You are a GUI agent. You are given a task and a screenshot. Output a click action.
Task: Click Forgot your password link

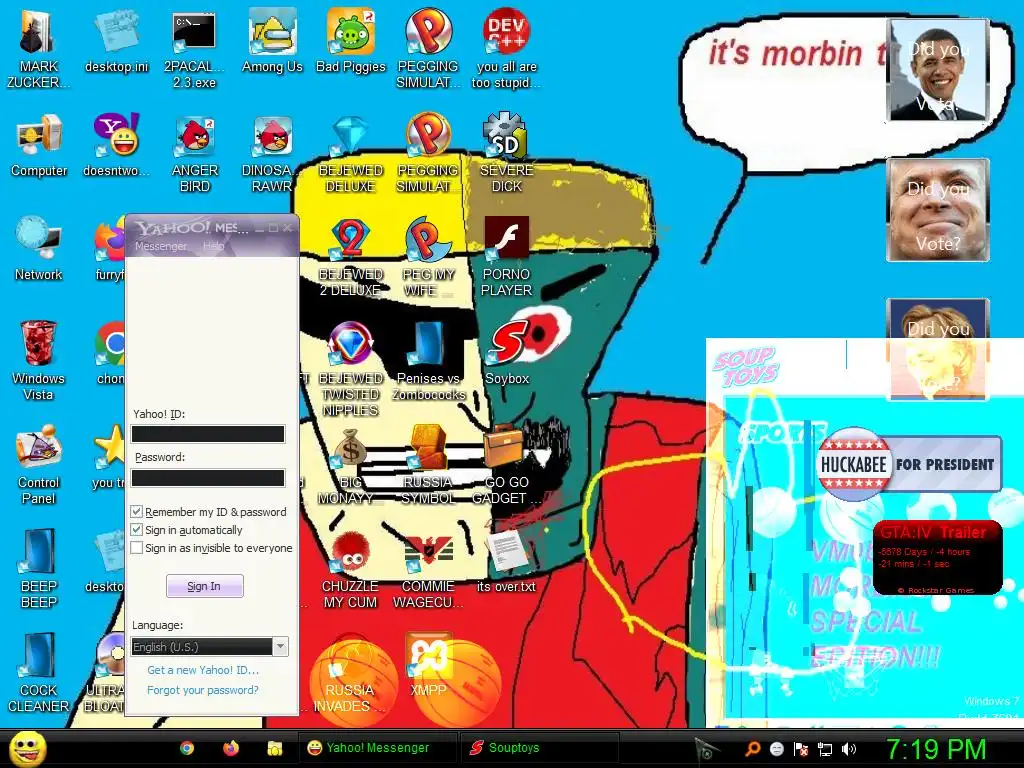202,690
